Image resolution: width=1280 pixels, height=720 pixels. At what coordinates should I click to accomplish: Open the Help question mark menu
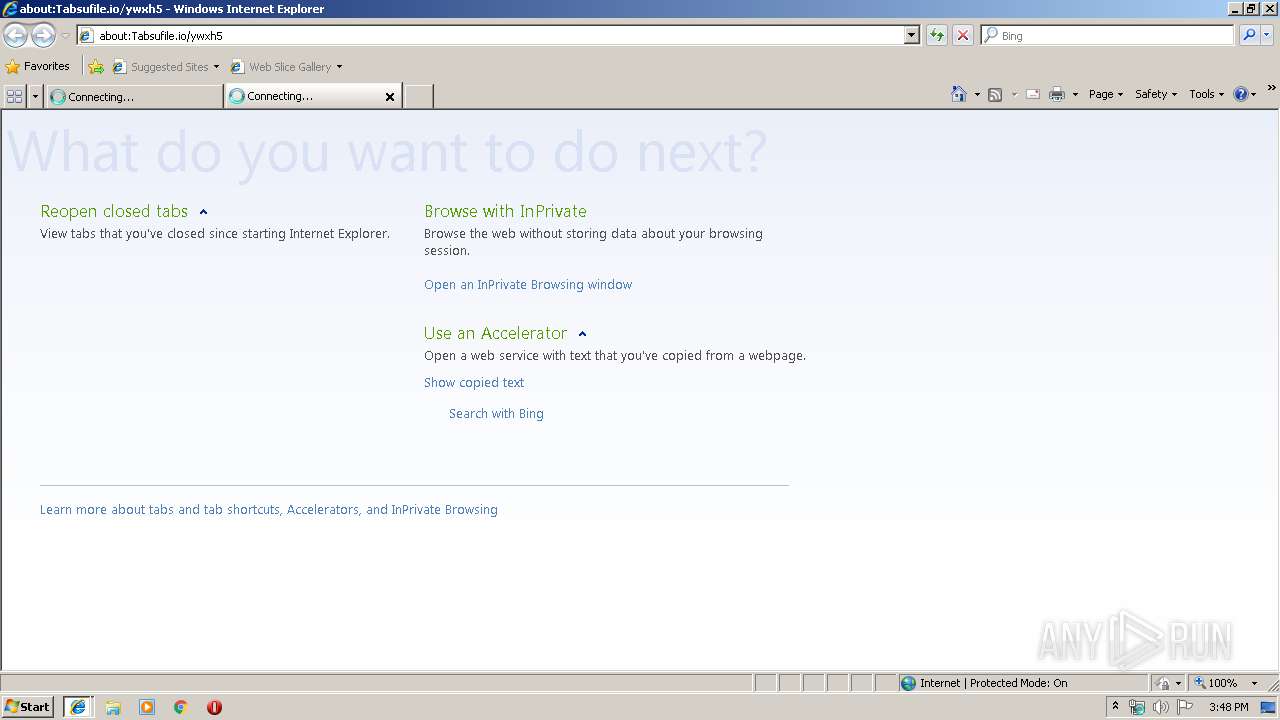pyautogui.click(x=1245, y=94)
